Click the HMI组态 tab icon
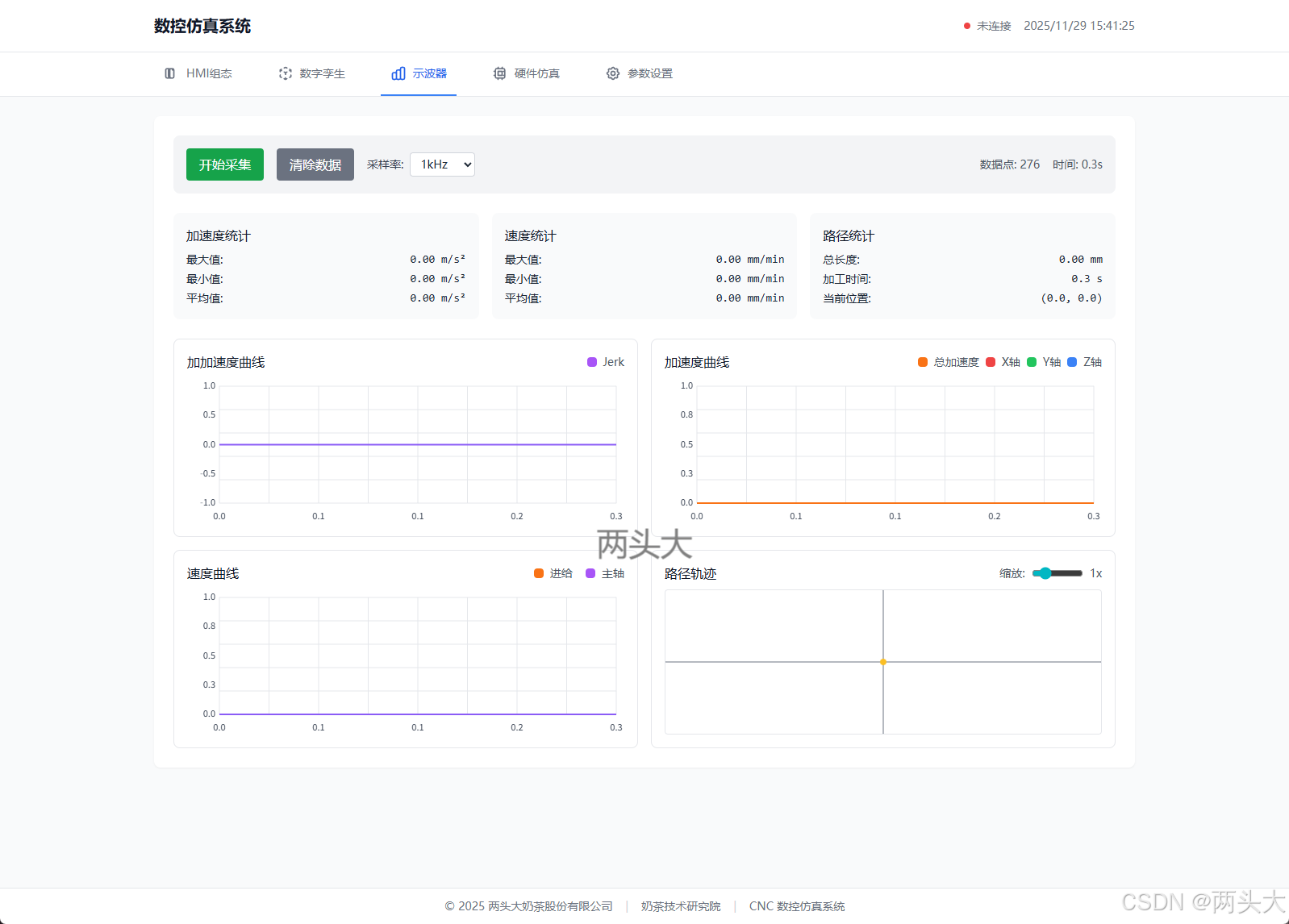 coord(169,73)
